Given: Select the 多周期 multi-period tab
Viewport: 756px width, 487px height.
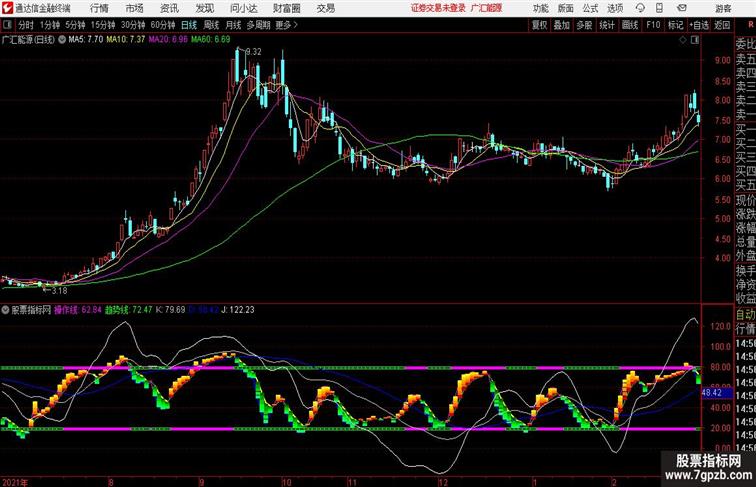Looking at the screenshot, I should (259, 25).
